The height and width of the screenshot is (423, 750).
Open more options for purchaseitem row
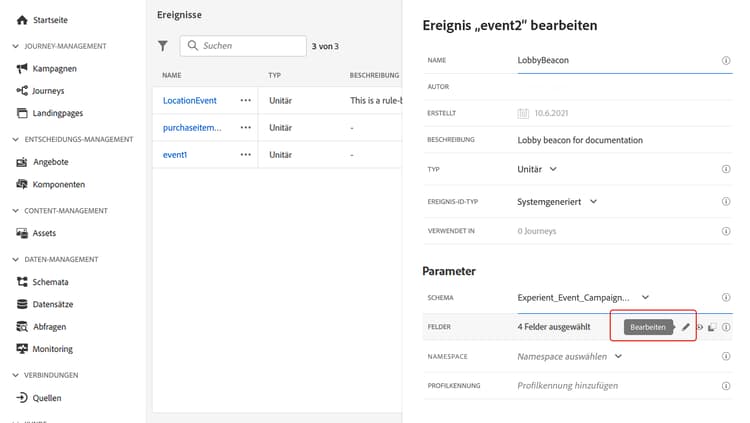[x=245, y=127]
